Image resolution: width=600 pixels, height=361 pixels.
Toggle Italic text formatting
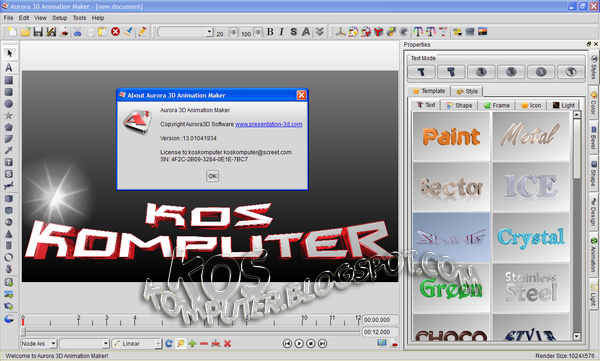pos(282,32)
